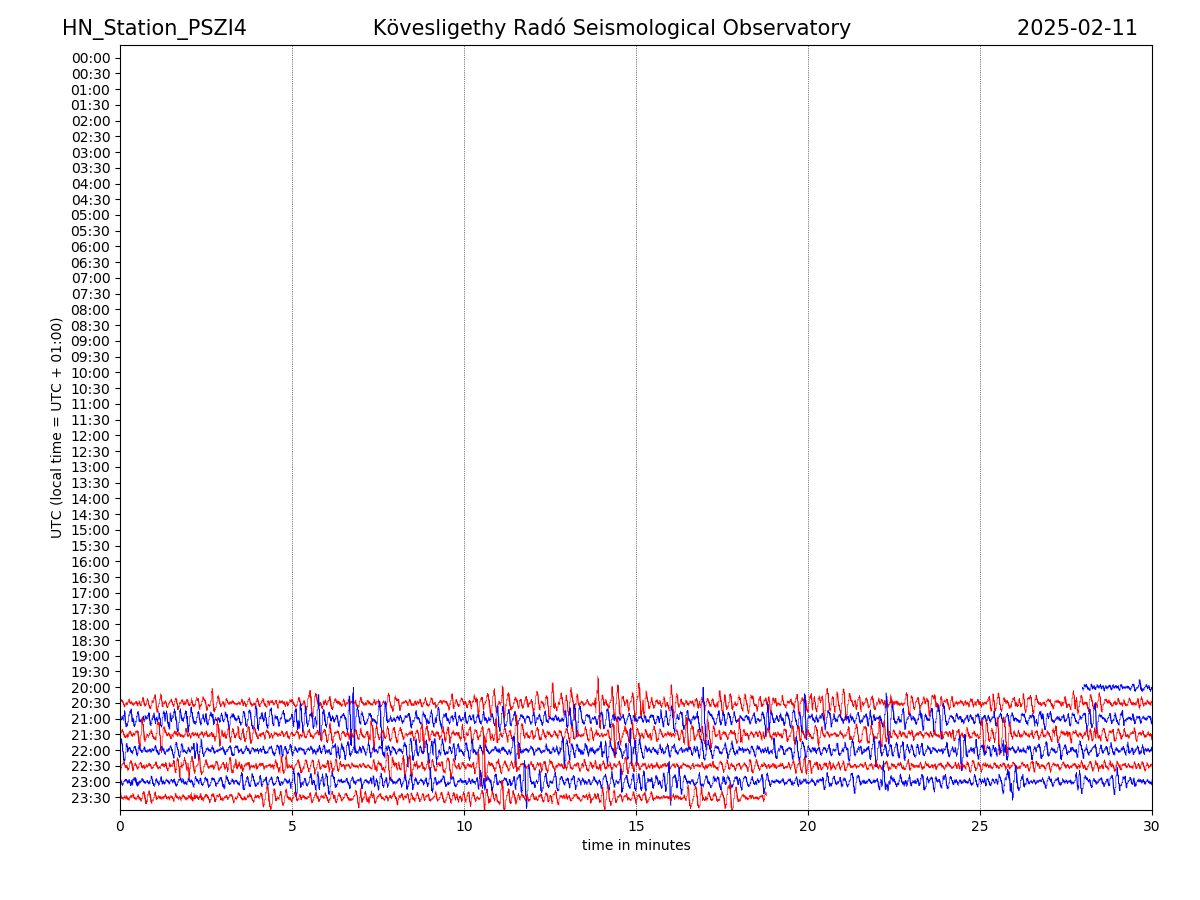Select the 00:00 time tick label
Viewport: 1200px width, 900px height.
point(91,58)
